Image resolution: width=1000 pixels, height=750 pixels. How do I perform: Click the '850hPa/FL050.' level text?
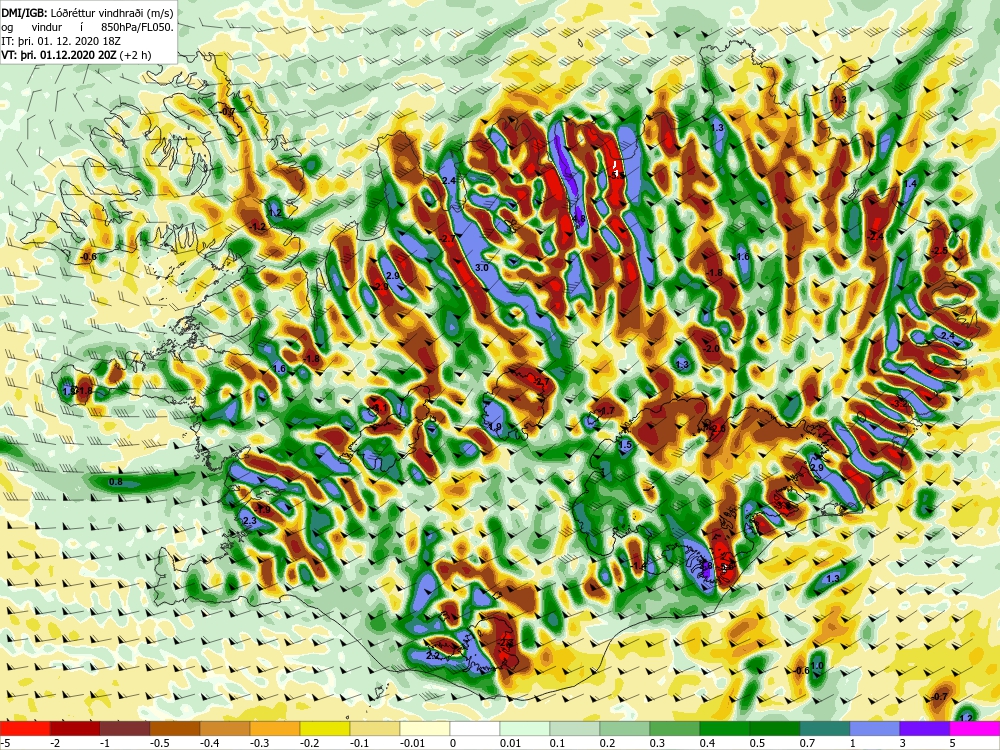click(136, 27)
